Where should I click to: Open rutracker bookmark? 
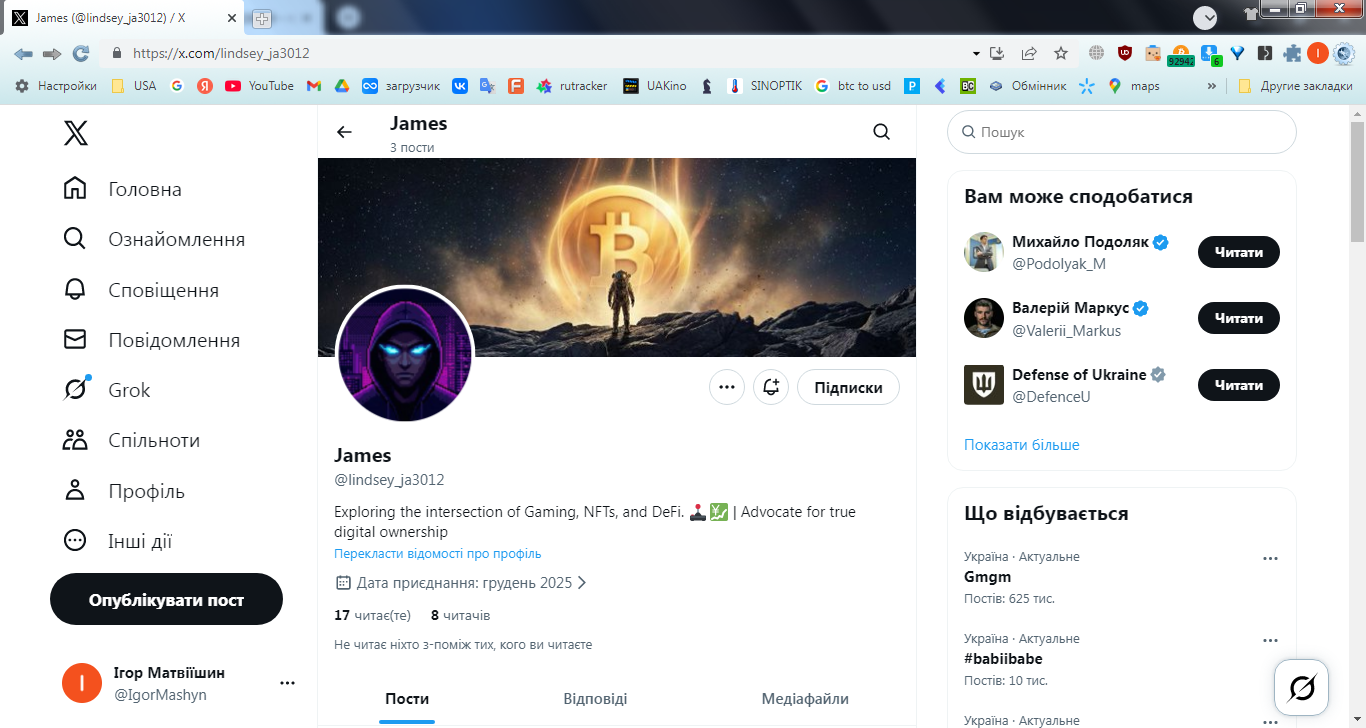tap(572, 86)
